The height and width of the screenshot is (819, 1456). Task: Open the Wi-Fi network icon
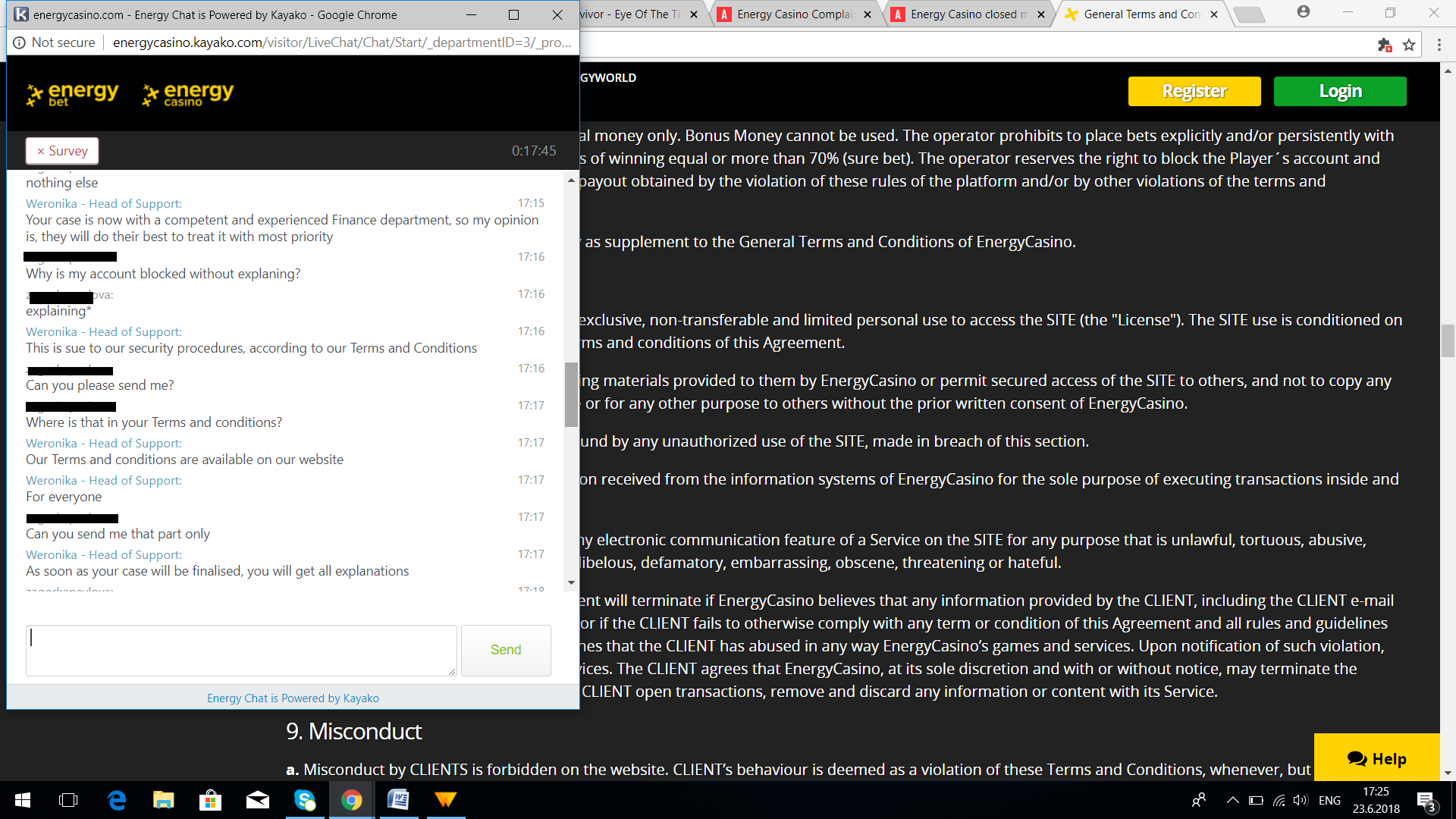(1279, 800)
